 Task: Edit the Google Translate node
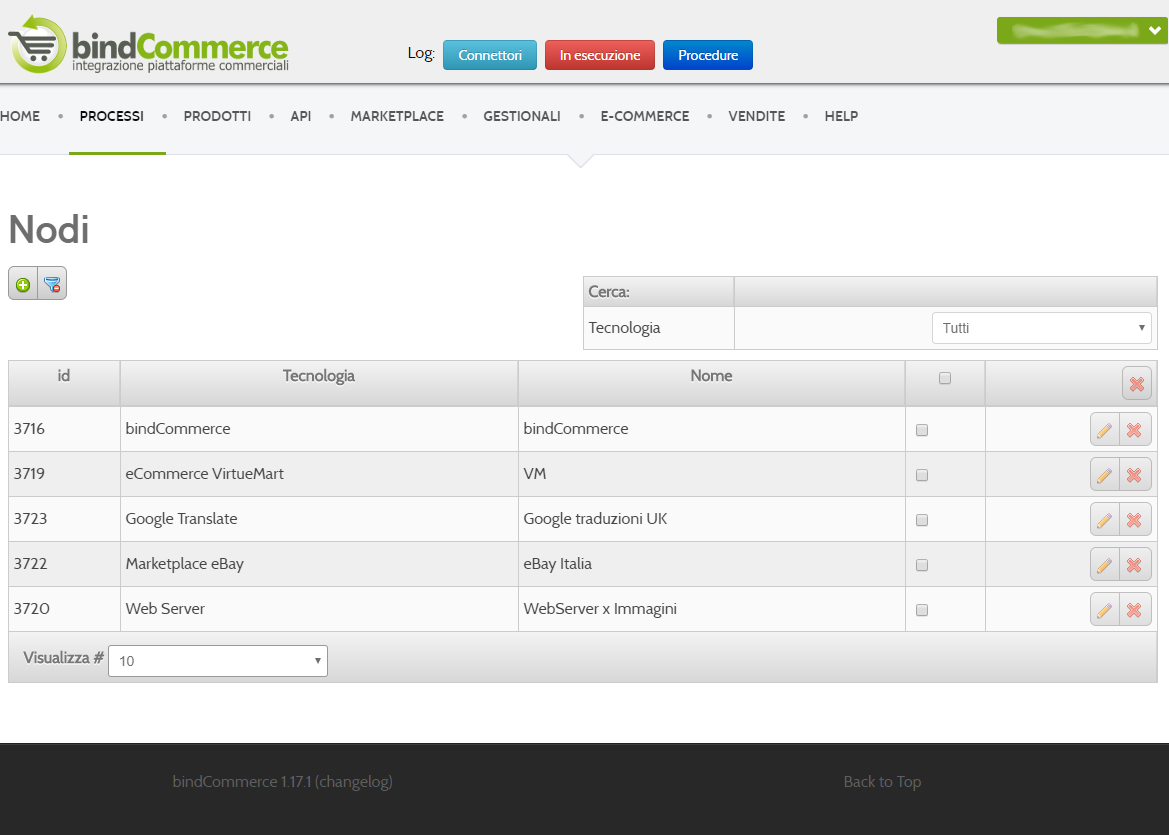[1104, 520]
